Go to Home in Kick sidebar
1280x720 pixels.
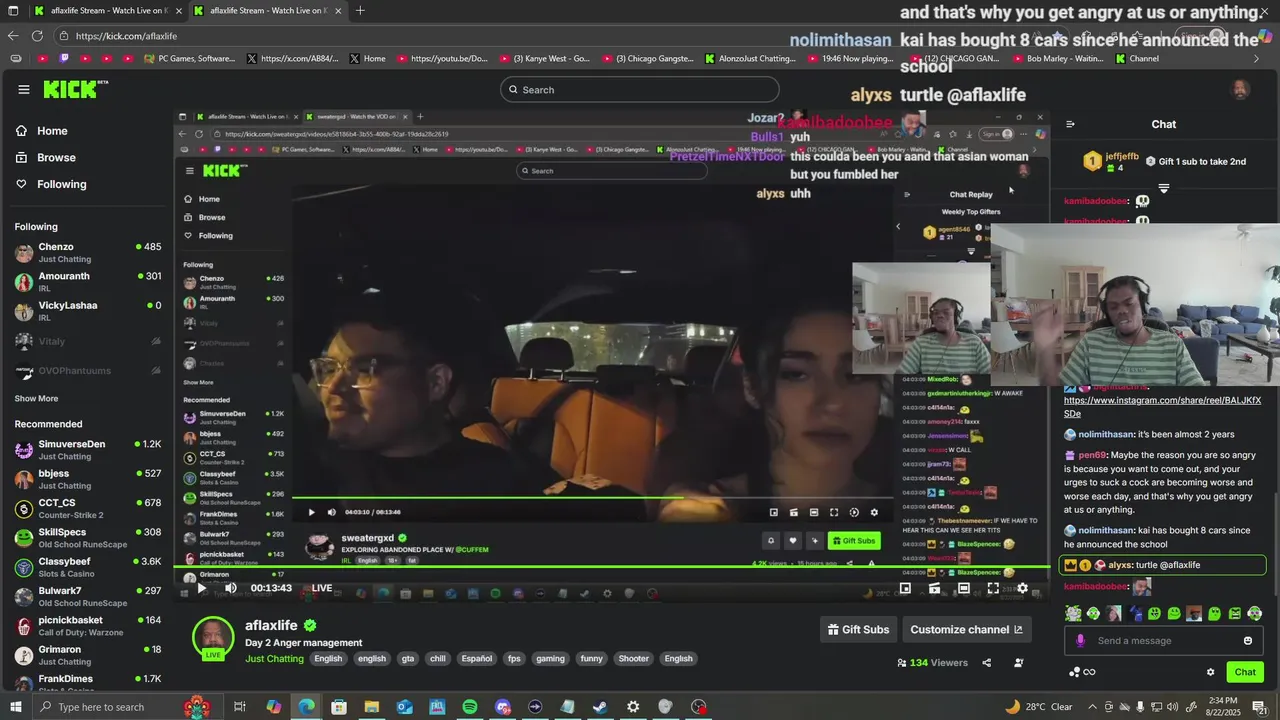click(x=42, y=131)
